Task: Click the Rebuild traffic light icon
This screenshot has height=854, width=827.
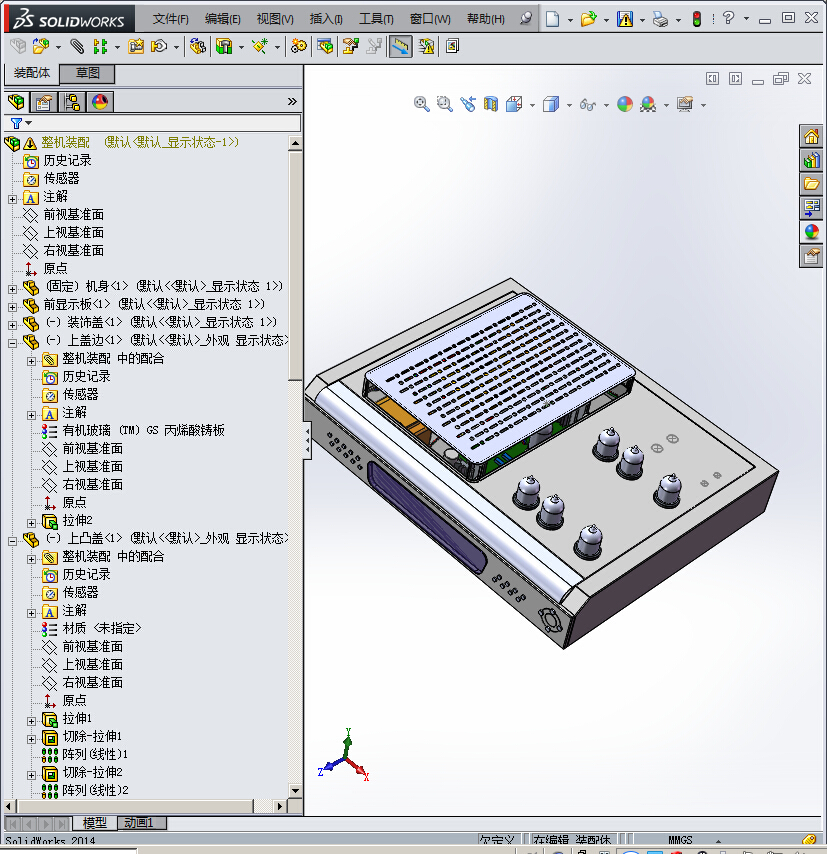Action: [697, 19]
